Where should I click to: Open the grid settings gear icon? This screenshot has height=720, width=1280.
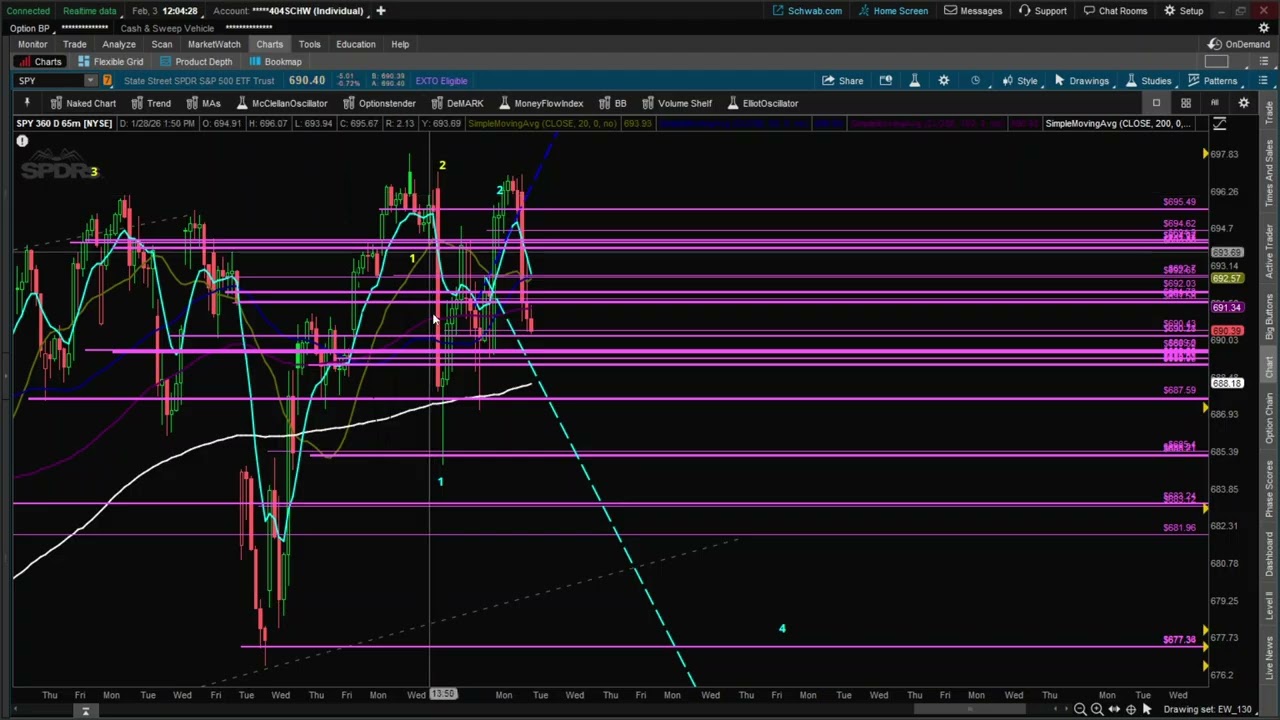pyautogui.click(x=1244, y=103)
